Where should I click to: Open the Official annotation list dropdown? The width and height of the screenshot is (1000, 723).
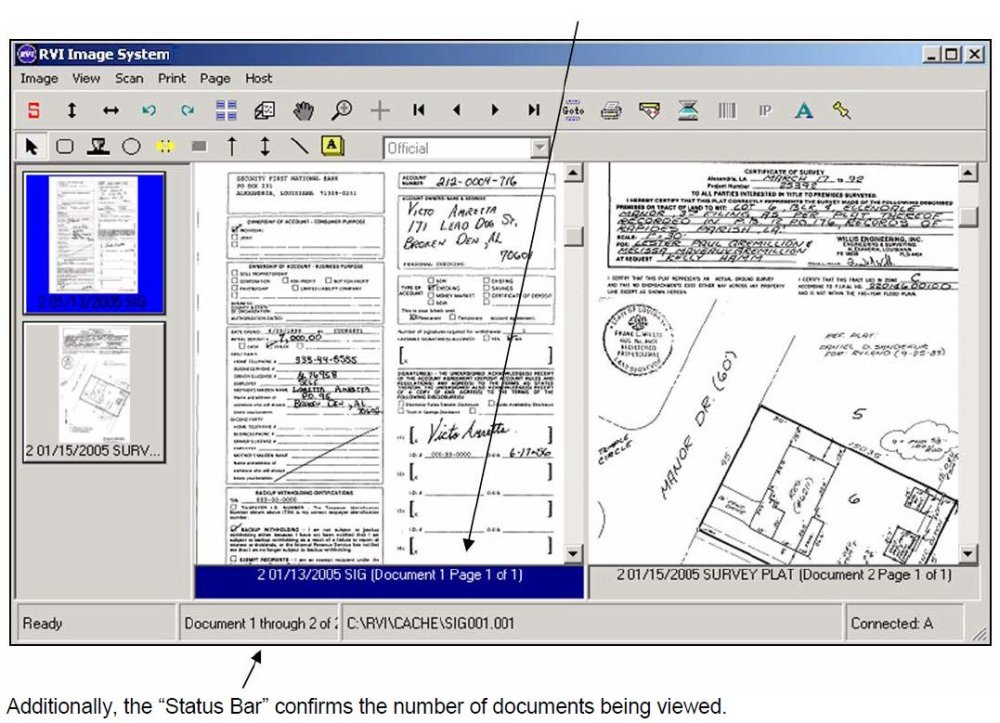click(x=539, y=147)
